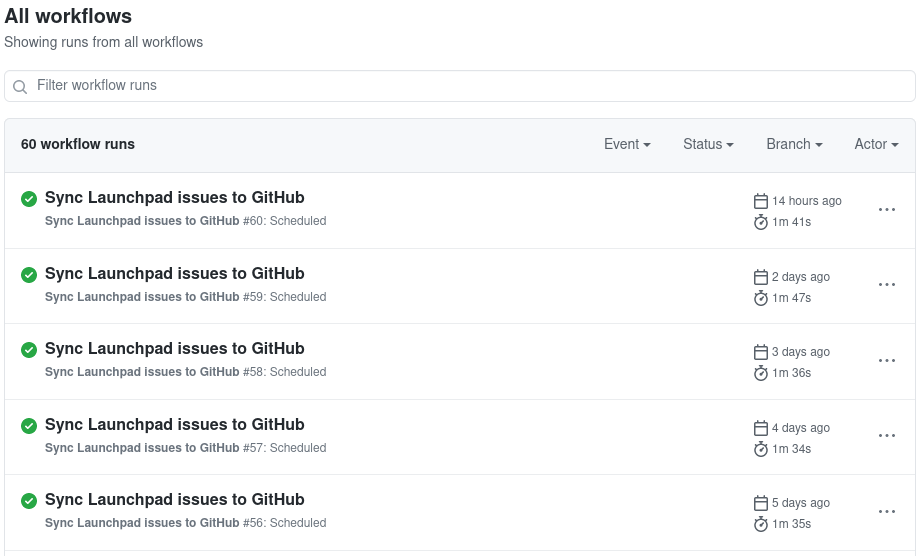This screenshot has width=919, height=556.
Task: Click calendar icon beside 5 days ago
Action: point(761,503)
